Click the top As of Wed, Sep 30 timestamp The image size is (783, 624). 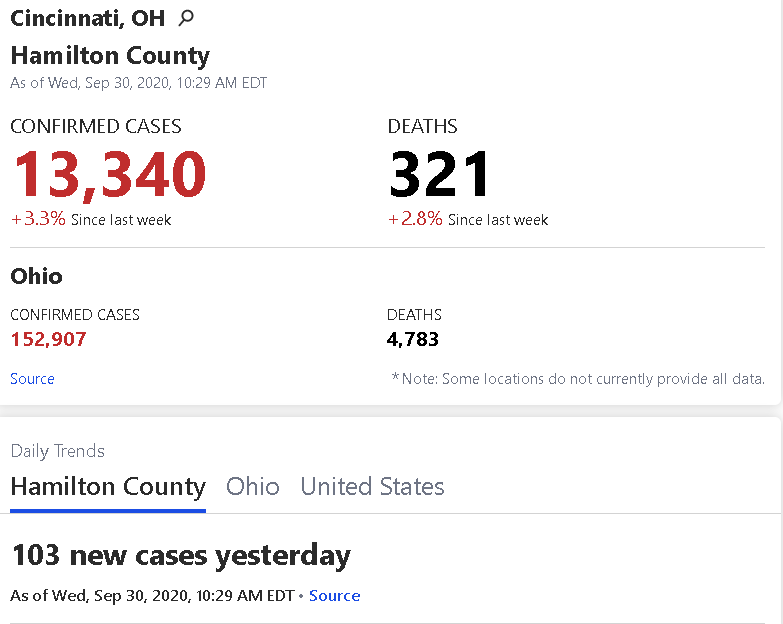point(139,82)
